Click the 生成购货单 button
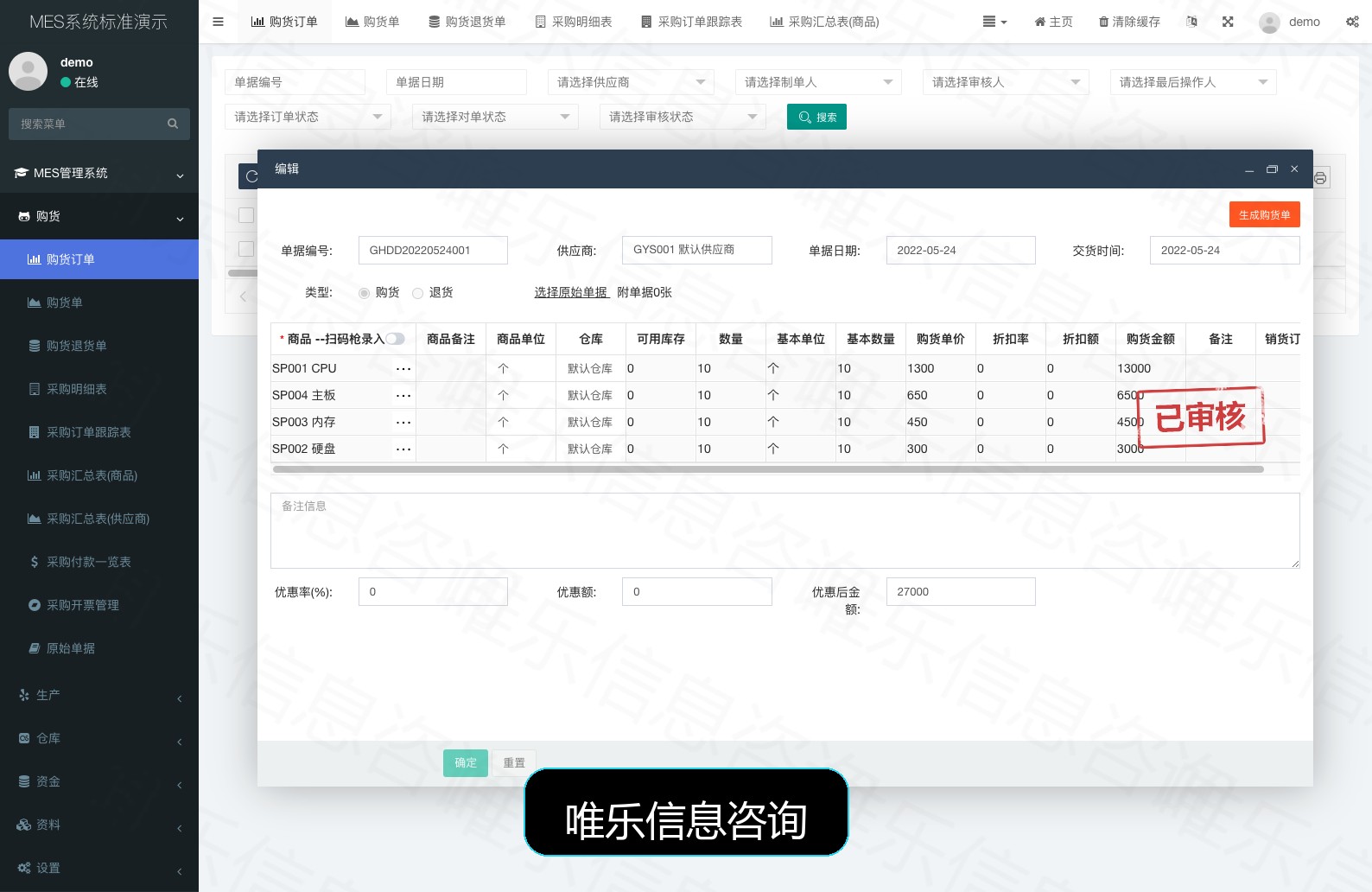Viewport: 1372px width, 892px height. (1265, 215)
